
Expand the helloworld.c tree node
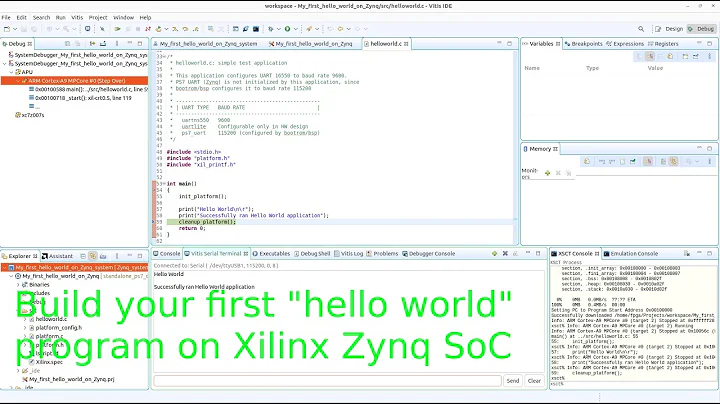[x=25, y=319]
